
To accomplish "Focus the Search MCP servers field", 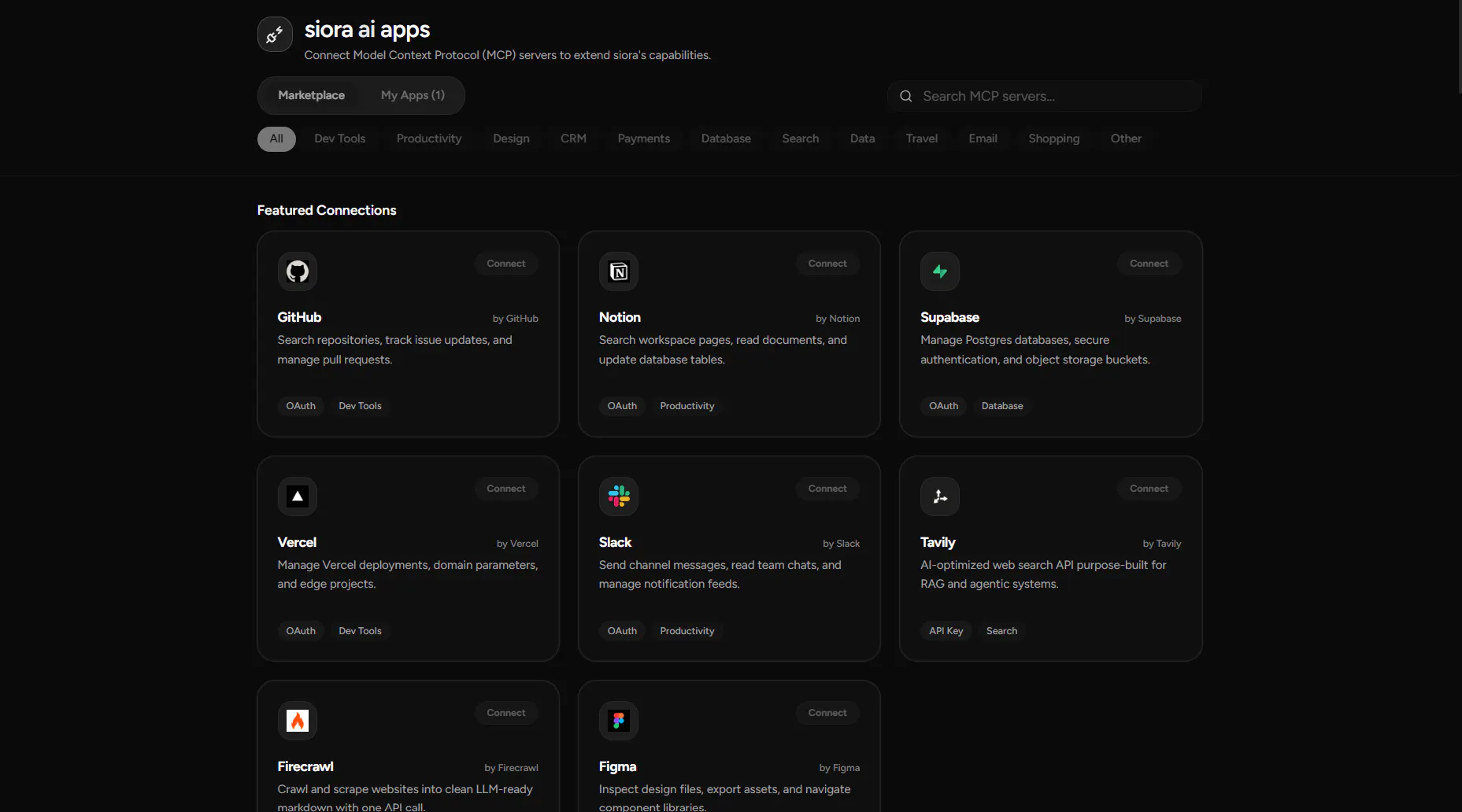I will (1044, 96).
